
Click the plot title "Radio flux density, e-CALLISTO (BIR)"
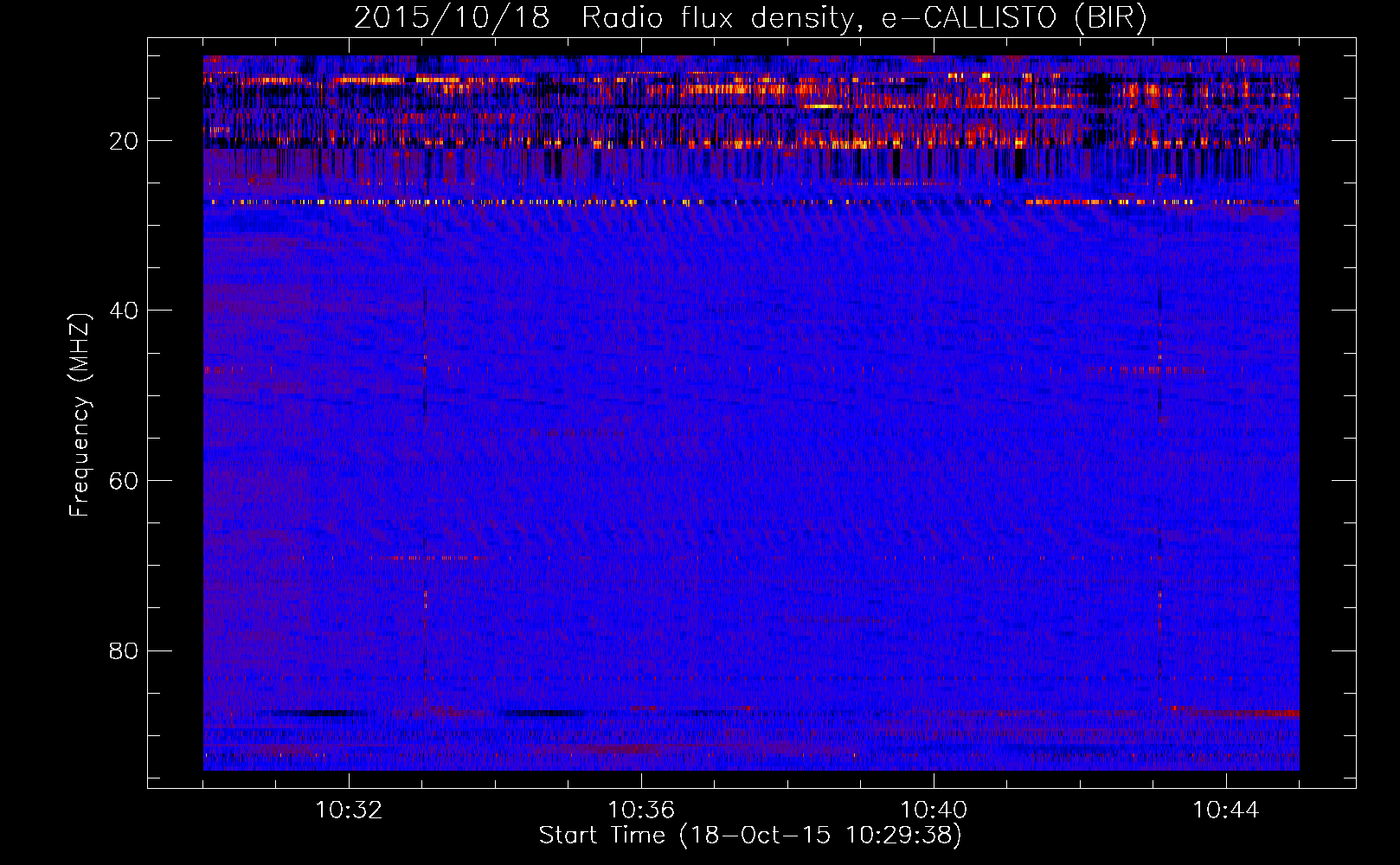(x=864, y=18)
